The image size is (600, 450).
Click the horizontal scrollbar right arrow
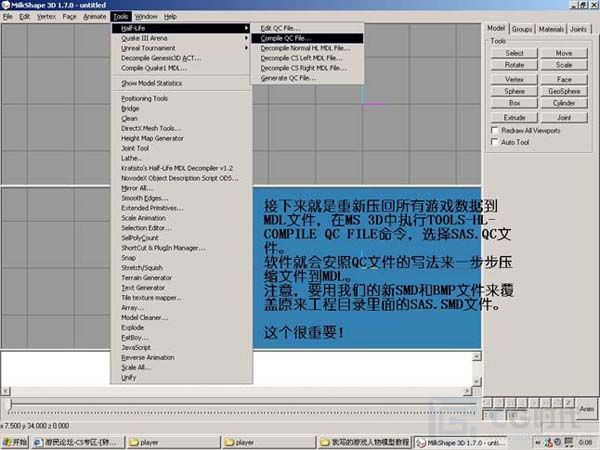[x=467, y=391]
